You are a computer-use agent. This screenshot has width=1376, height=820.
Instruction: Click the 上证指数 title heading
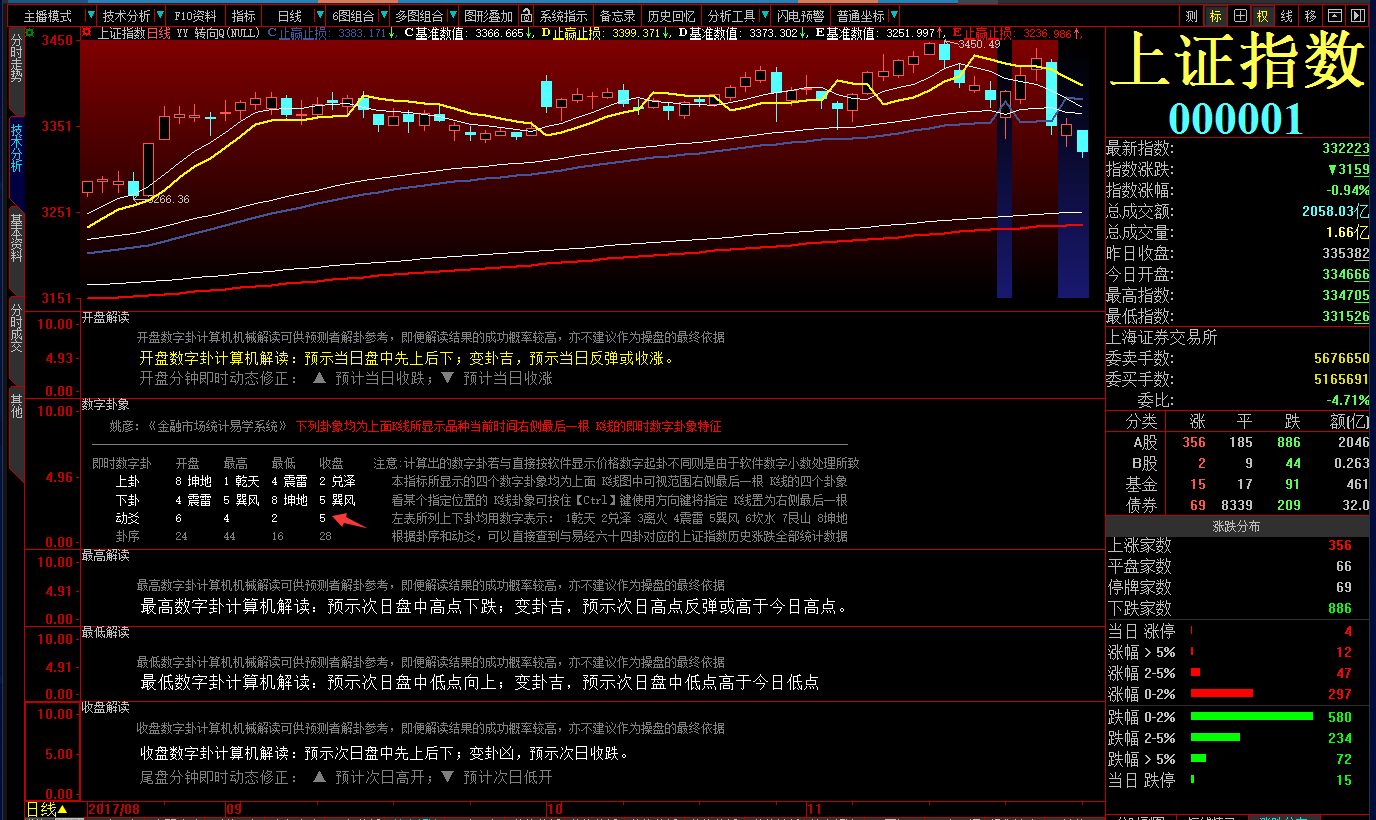pyautogui.click(x=1239, y=61)
